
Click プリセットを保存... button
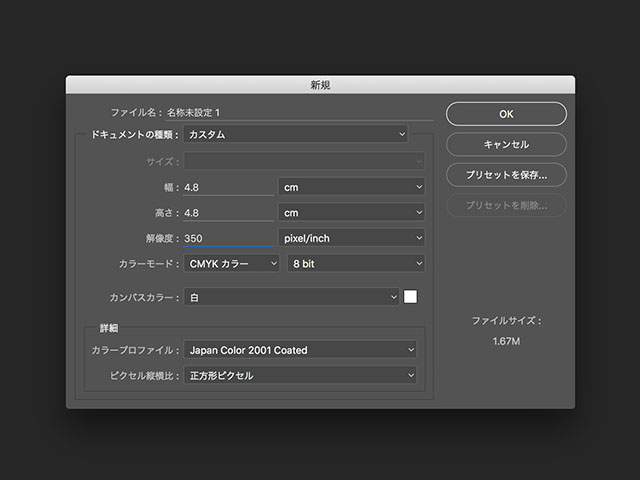(x=506, y=175)
